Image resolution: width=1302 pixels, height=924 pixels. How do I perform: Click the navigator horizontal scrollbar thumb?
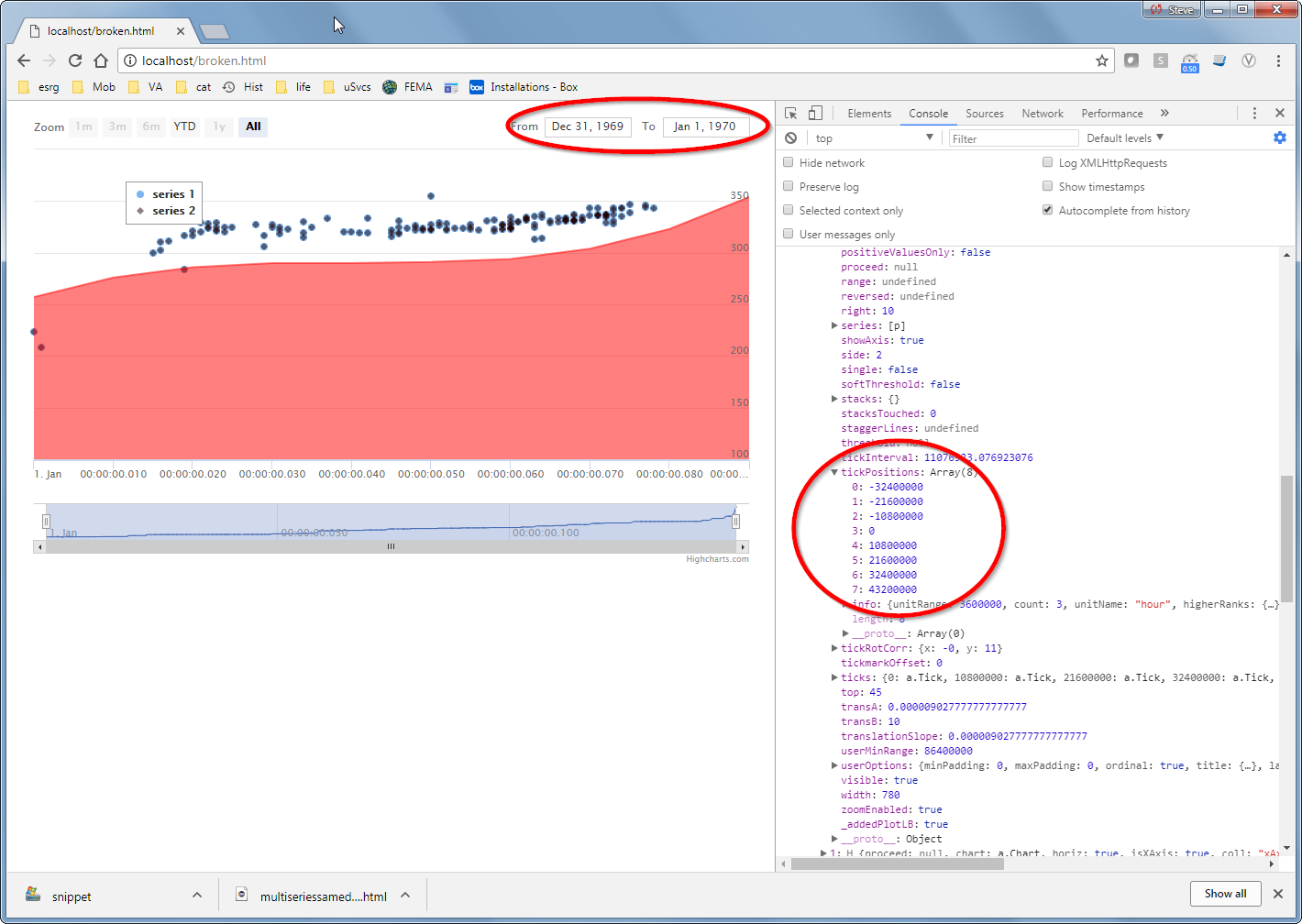click(x=391, y=546)
